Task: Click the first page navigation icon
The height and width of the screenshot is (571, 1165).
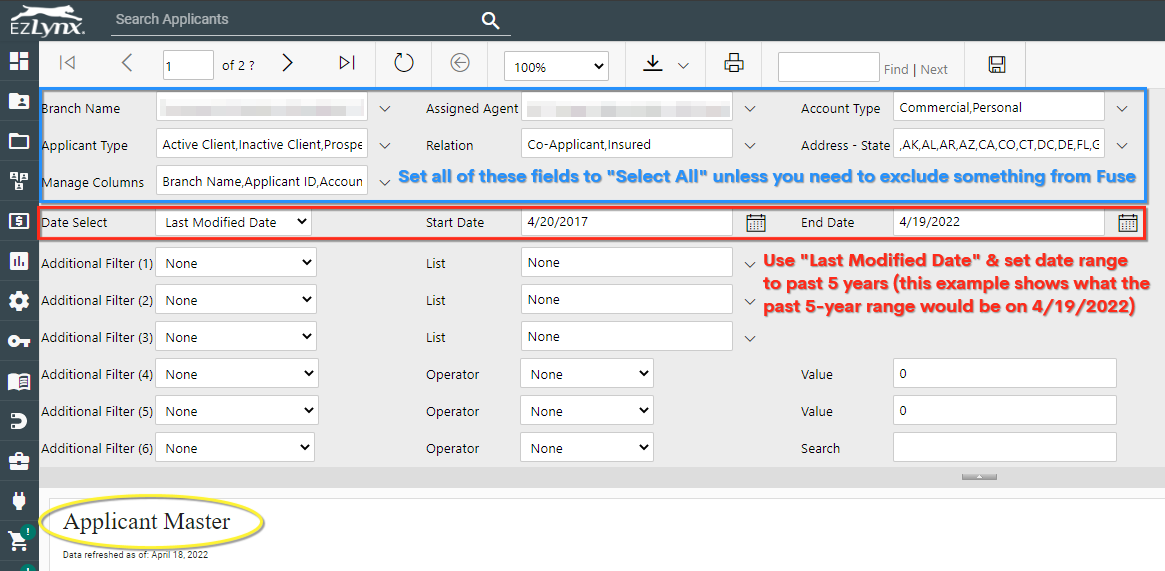Action: pos(67,63)
